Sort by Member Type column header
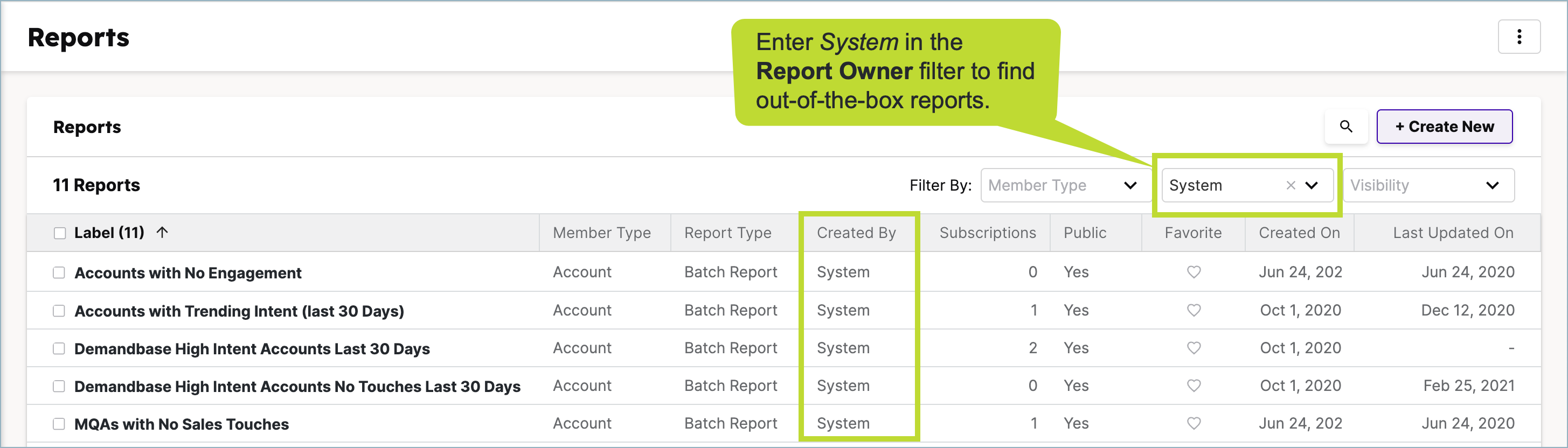1568x448 pixels. [x=601, y=233]
